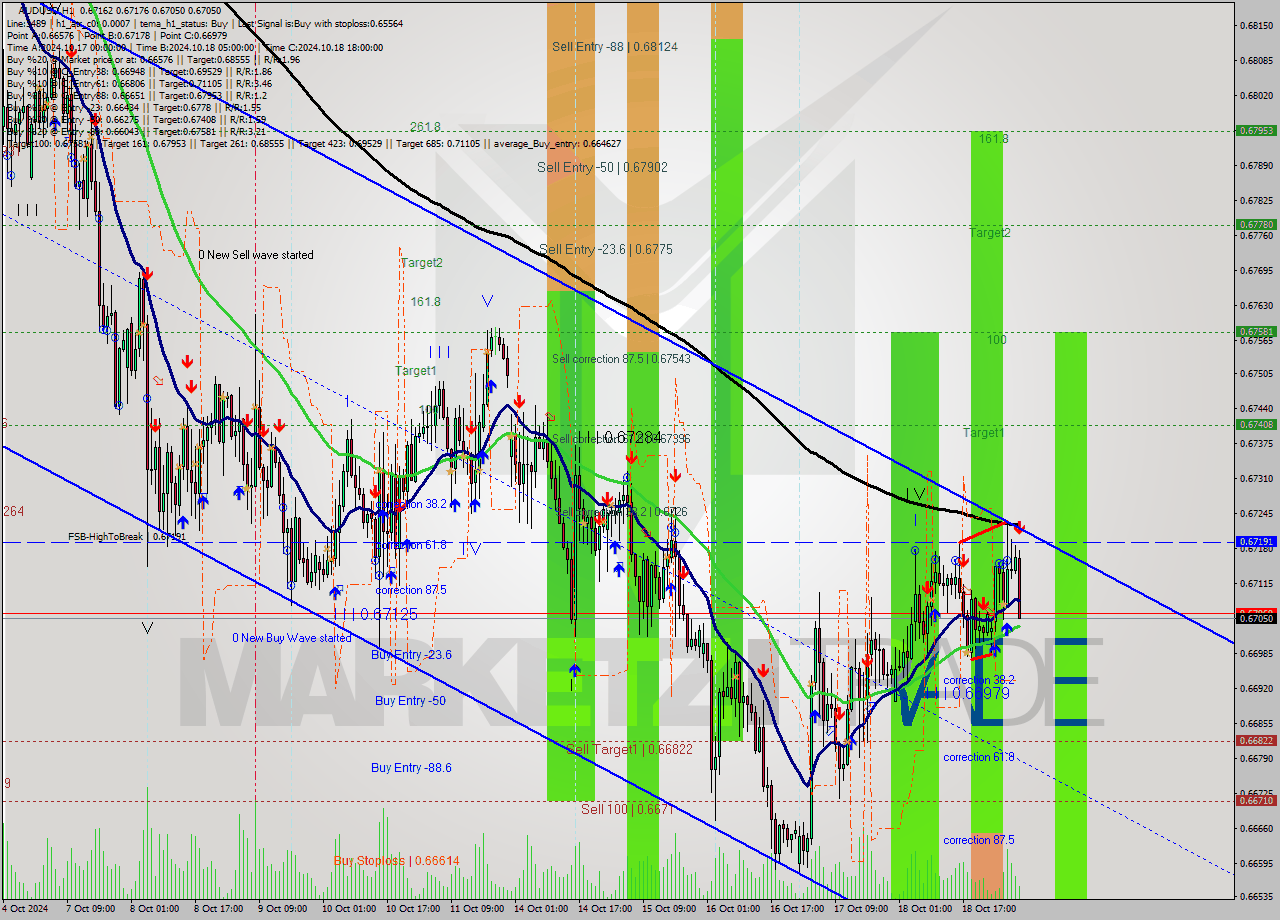Select the 'Sell Entry -23.6 | 0.6775' label

[606, 249]
